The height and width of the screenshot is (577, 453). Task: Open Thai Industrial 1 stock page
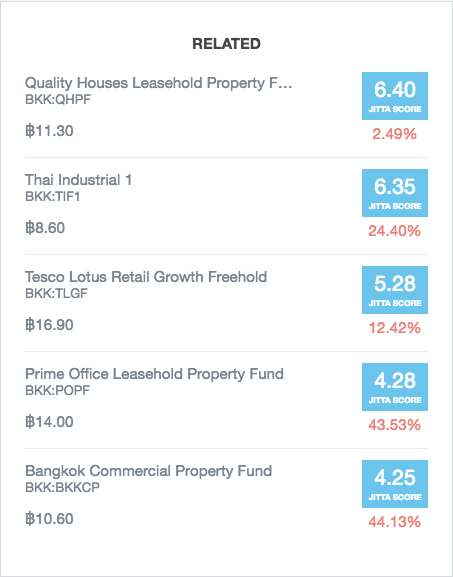click(78, 180)
